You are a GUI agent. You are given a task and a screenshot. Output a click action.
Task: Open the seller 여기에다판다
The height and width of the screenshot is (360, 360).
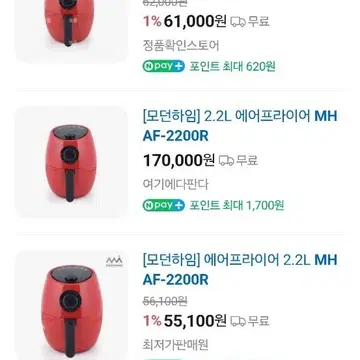(x=175, y=184)
